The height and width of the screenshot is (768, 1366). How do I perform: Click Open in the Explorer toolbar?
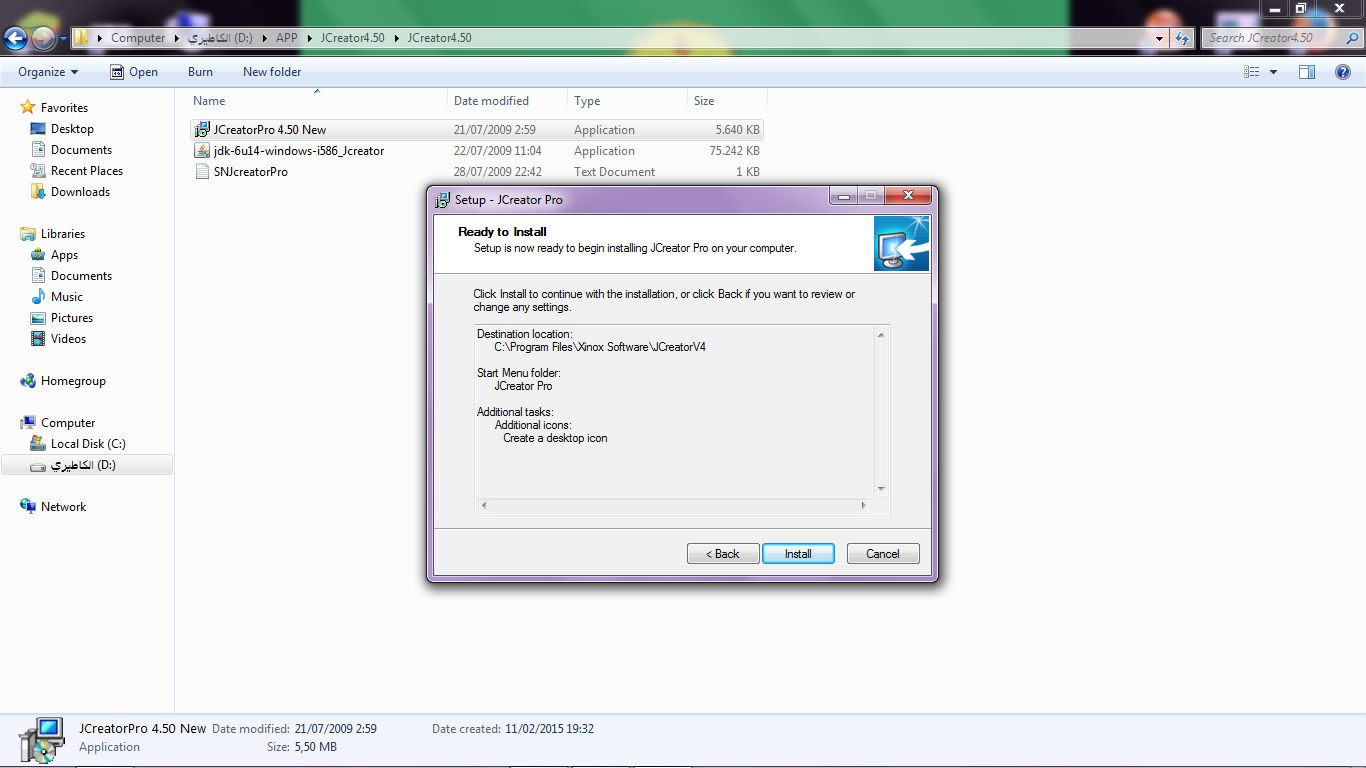coord(134,72)
